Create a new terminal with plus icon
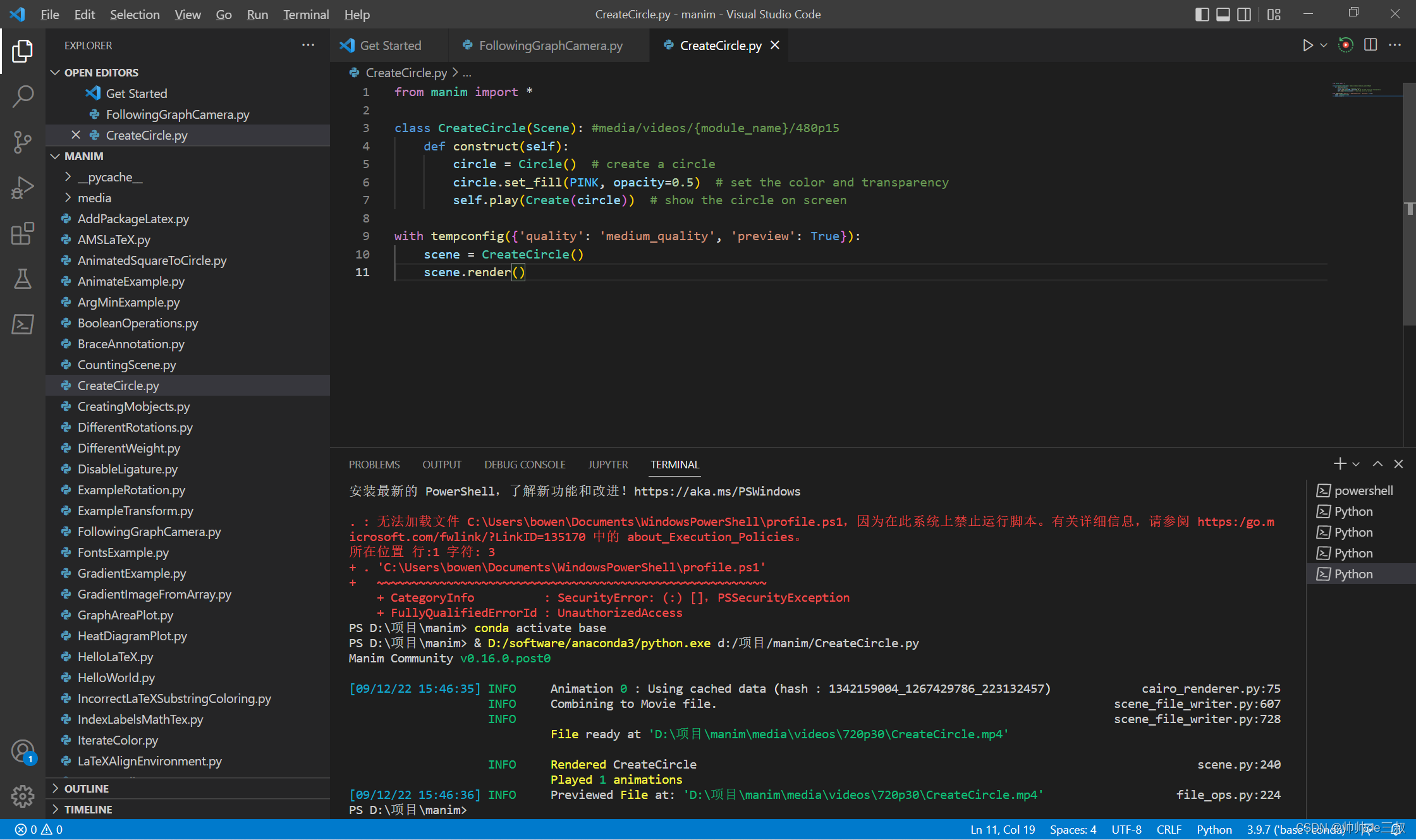The height and width of the screenshot is (840, 1416). (1340, 464)
